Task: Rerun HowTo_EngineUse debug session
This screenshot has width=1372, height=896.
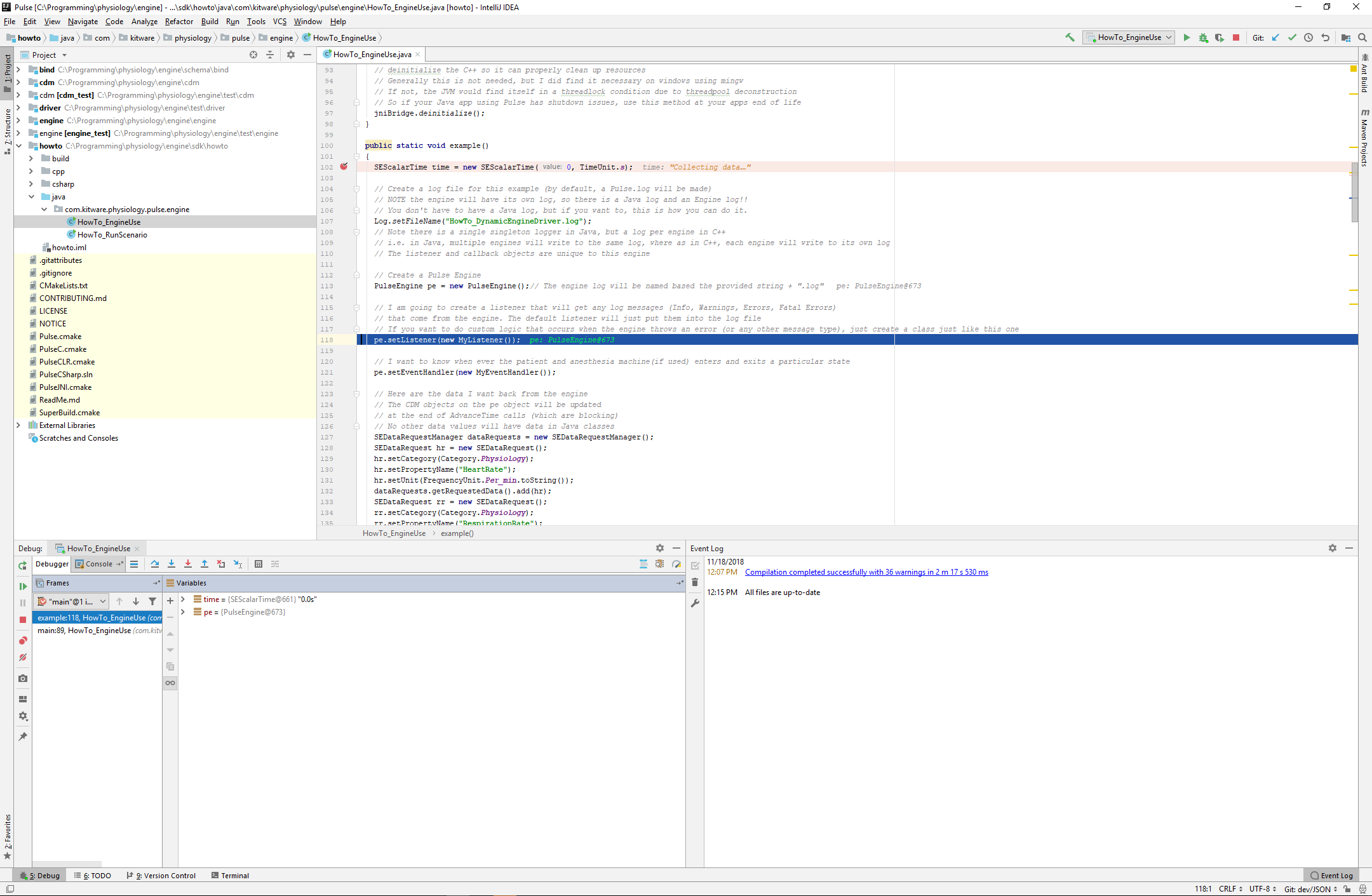Action: [23, 565]
